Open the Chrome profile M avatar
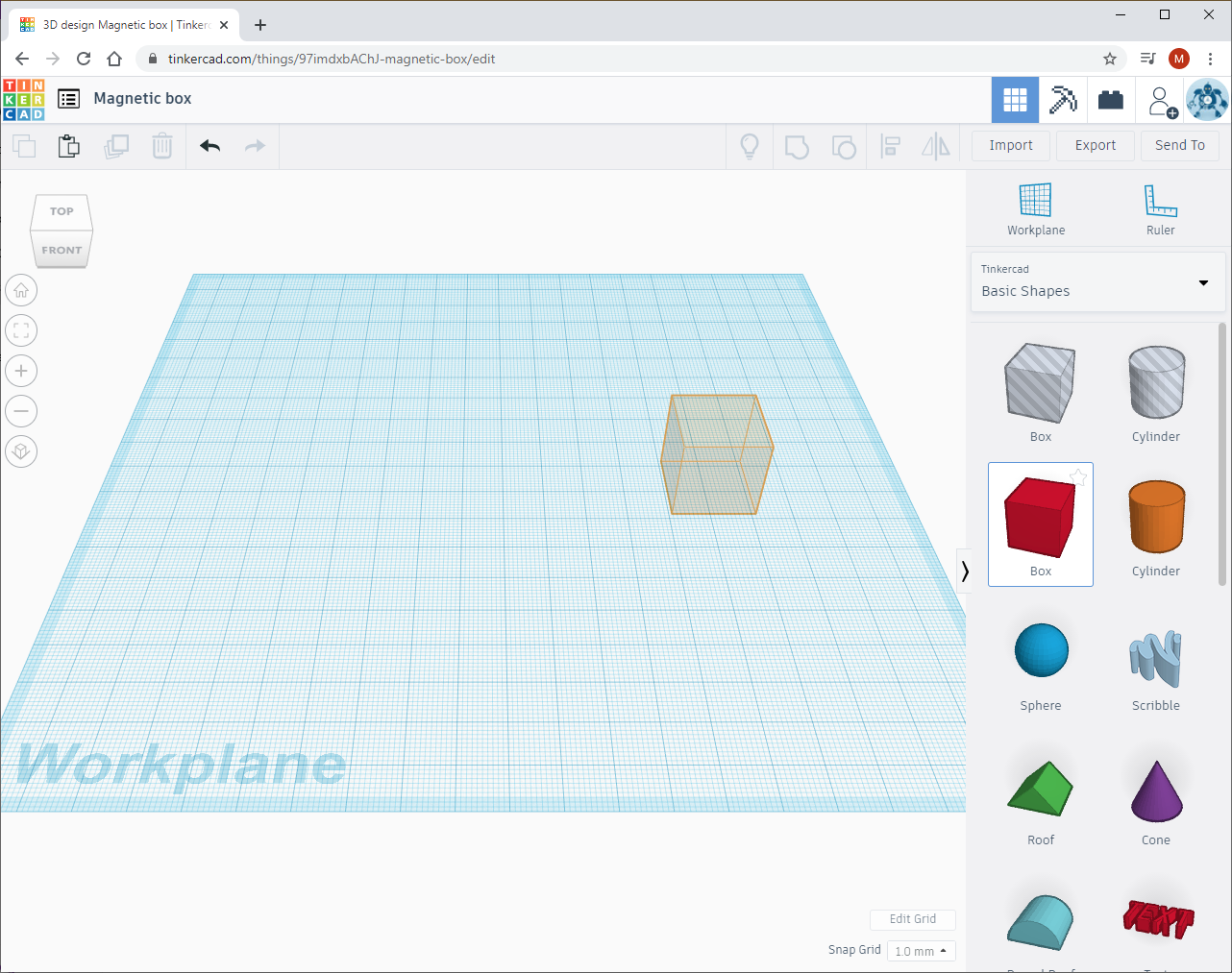The width and height of the screenshot is (1232, 973). [1179, 59]
